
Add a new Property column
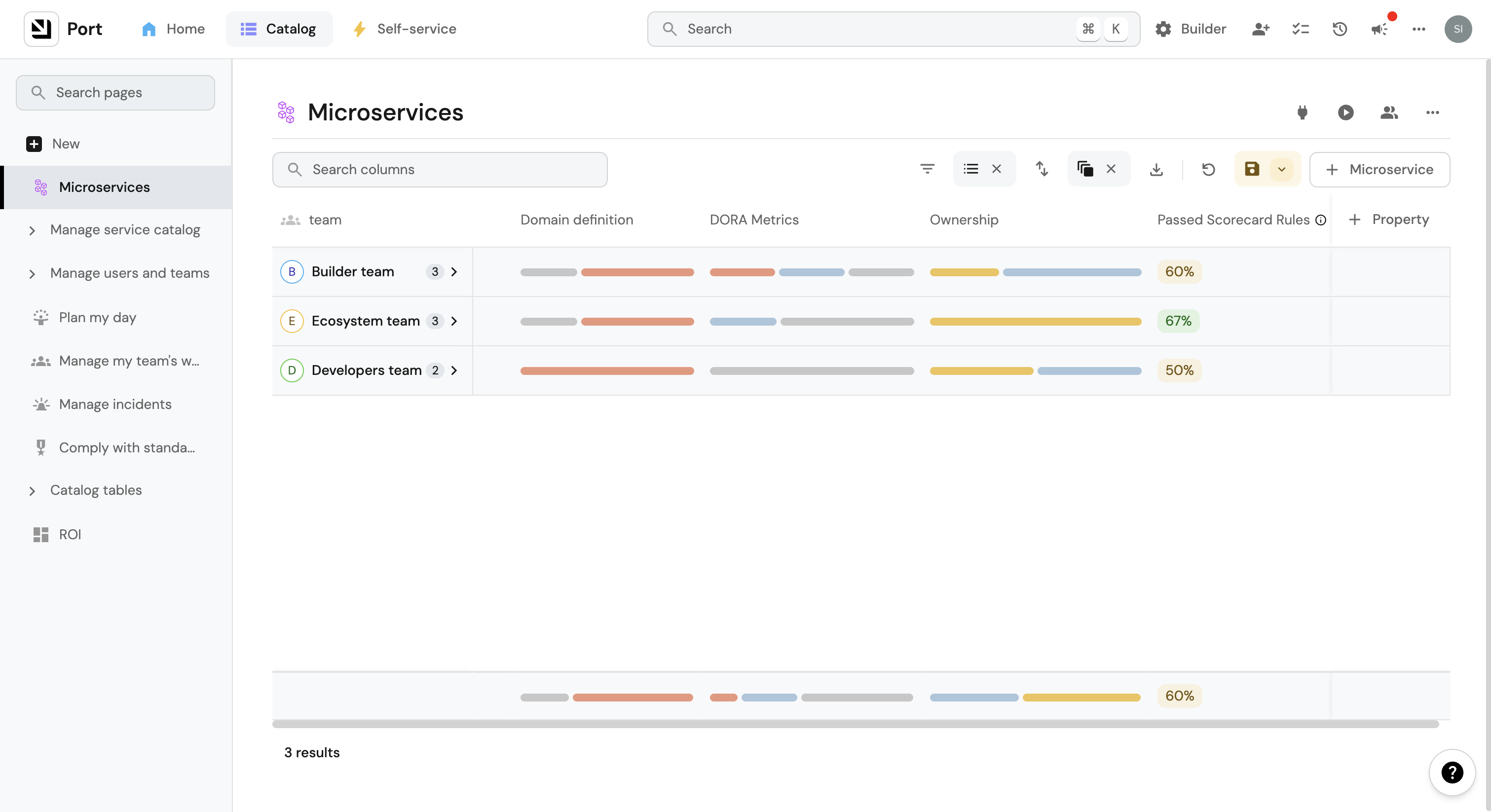[1389, 220]
